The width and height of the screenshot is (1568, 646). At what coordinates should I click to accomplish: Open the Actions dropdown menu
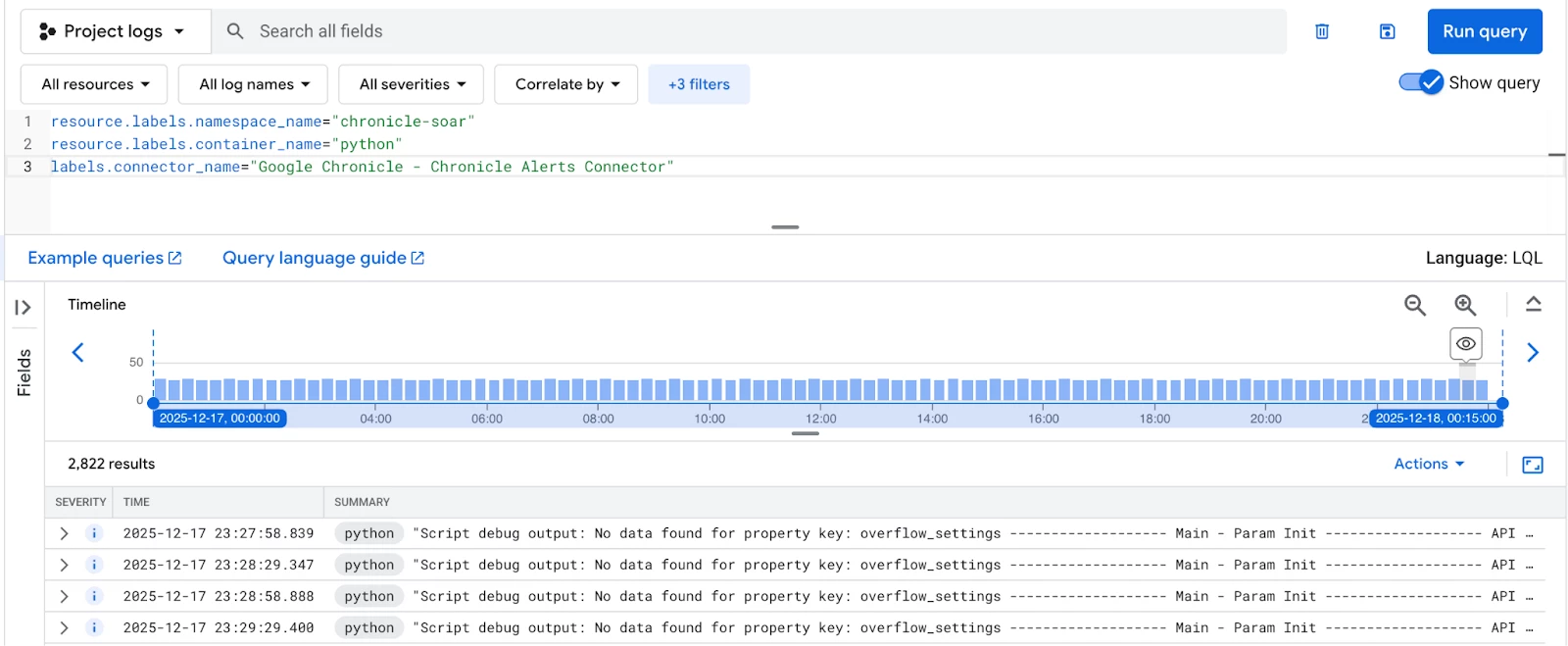[1429, 464]
